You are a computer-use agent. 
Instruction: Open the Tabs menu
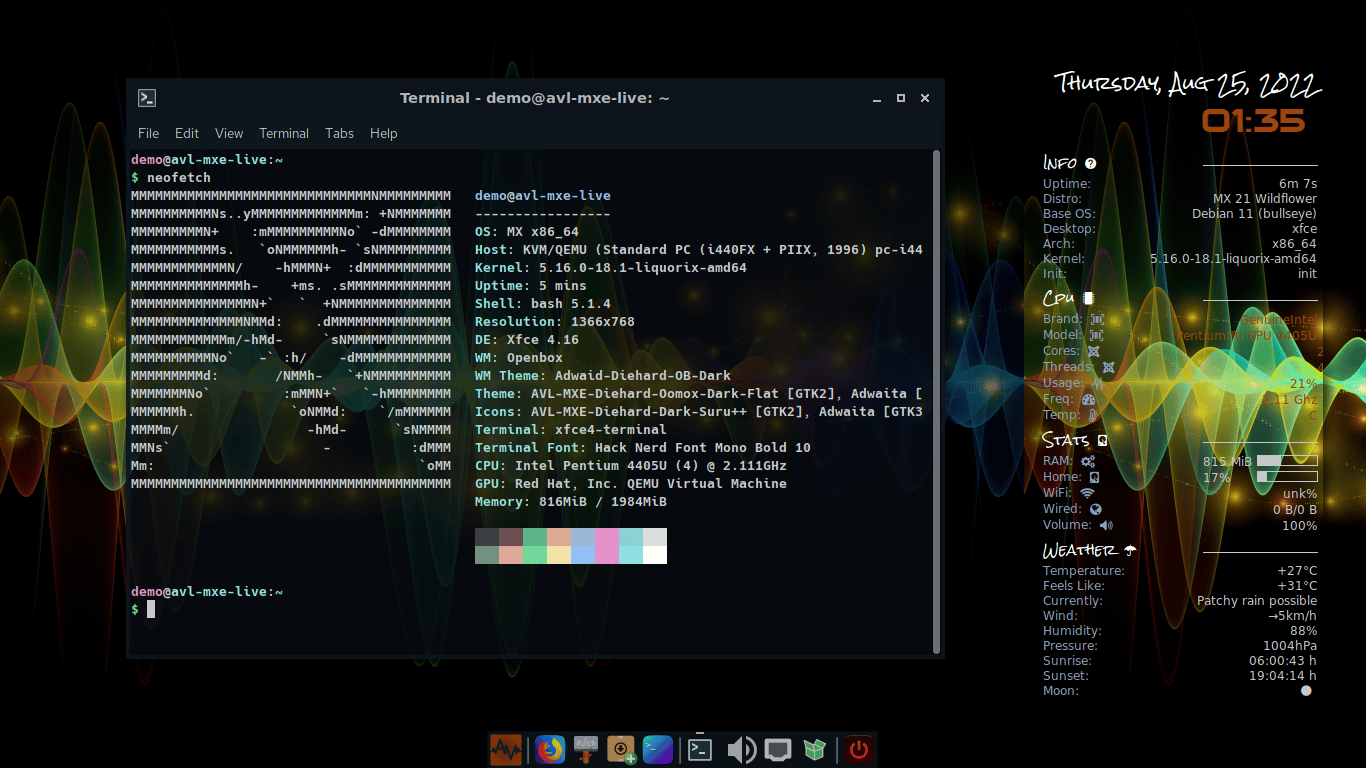[x=339, y=133]
